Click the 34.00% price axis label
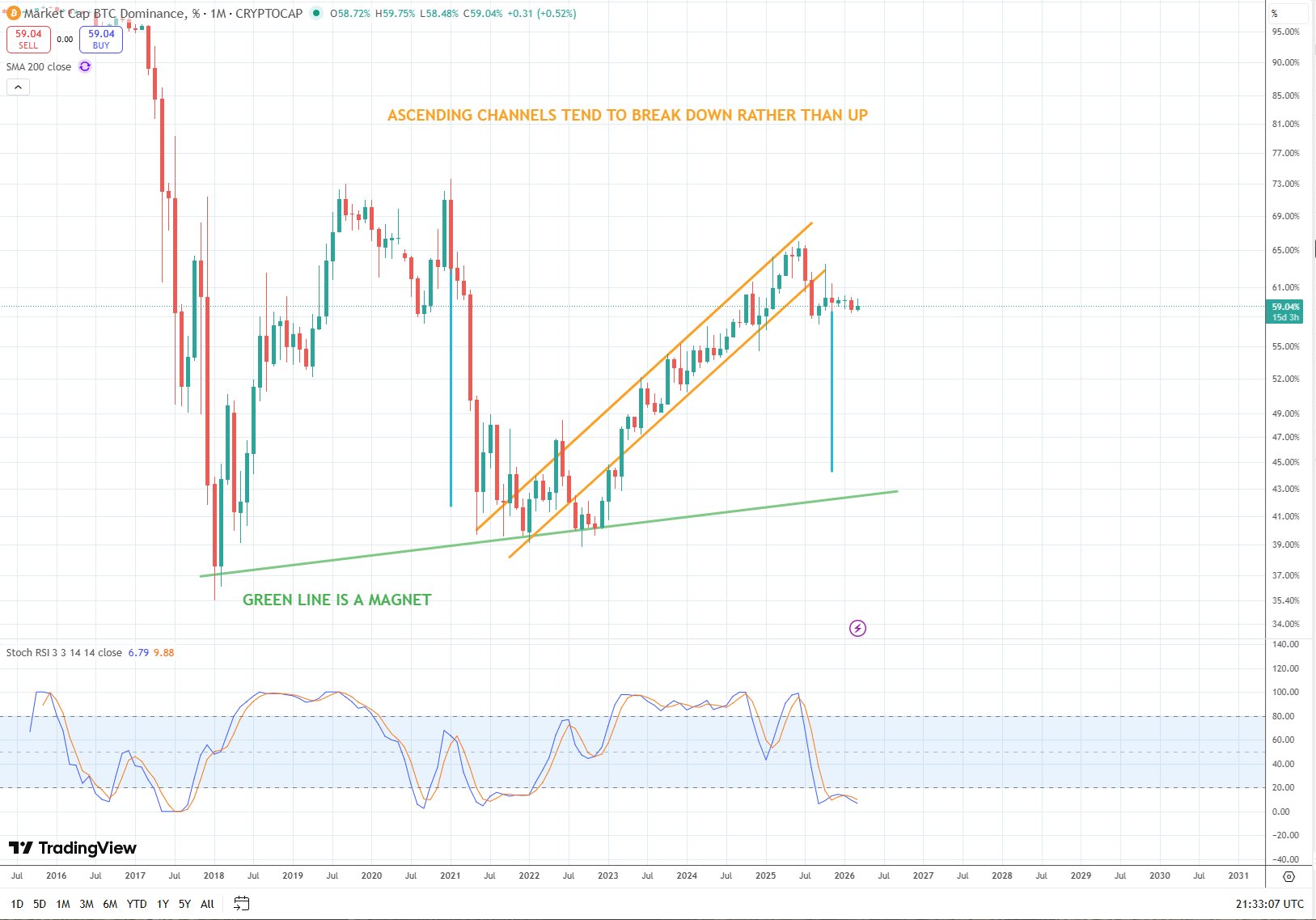Viewport: 1316px width, 920px height. pos(1286,624)
